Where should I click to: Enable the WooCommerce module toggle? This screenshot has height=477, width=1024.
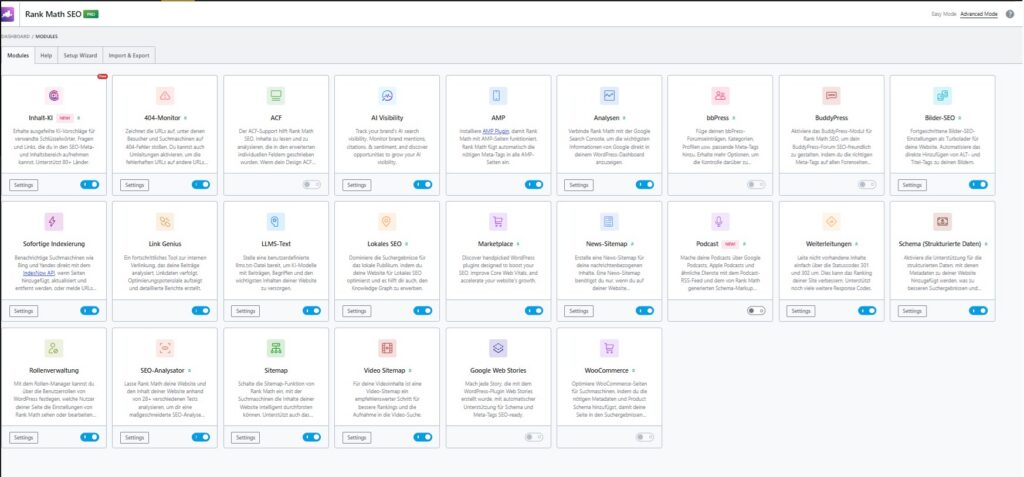coord(645,437)
